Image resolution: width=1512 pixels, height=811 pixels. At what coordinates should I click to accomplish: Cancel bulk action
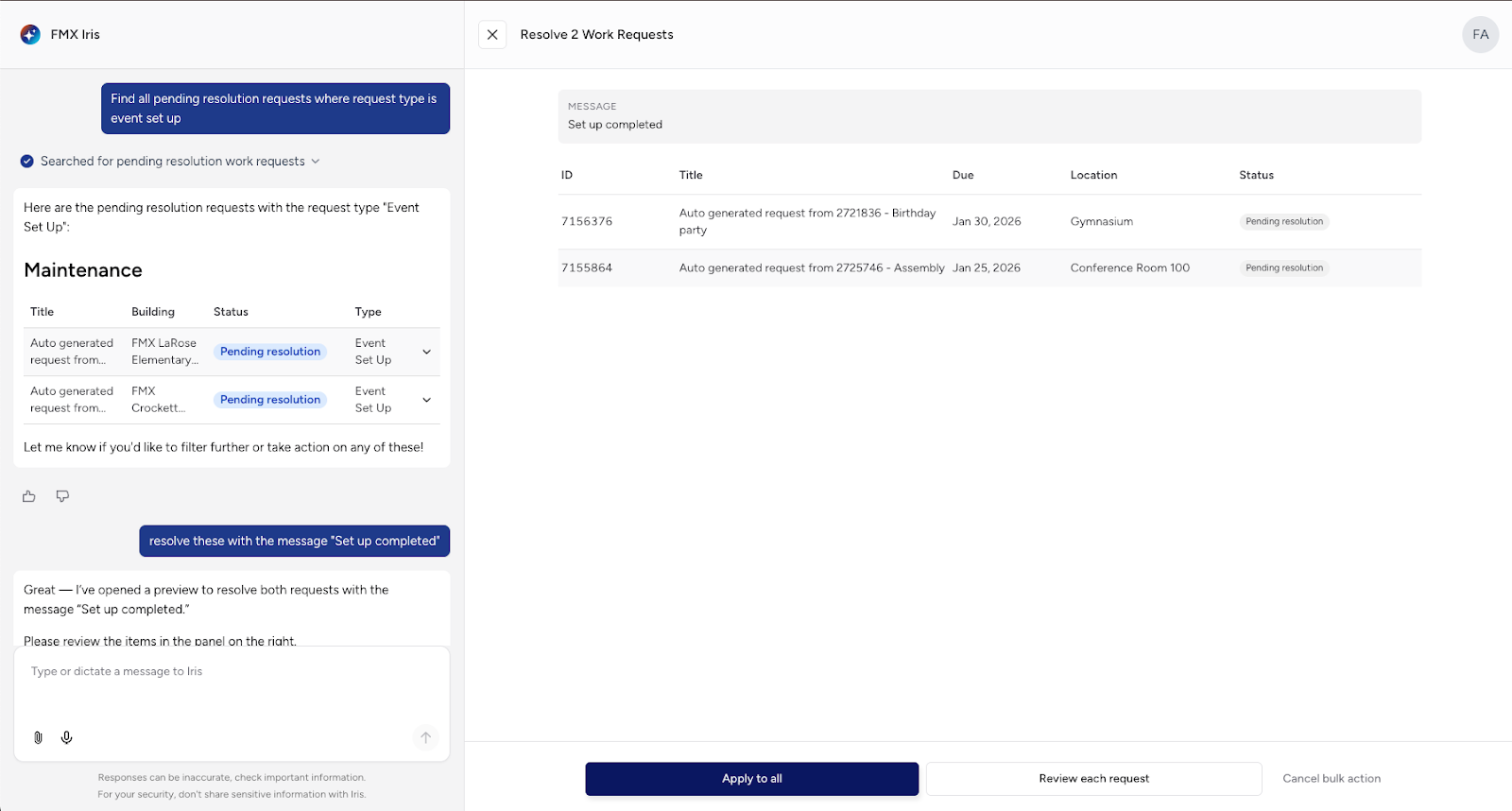click(1331, 779)
